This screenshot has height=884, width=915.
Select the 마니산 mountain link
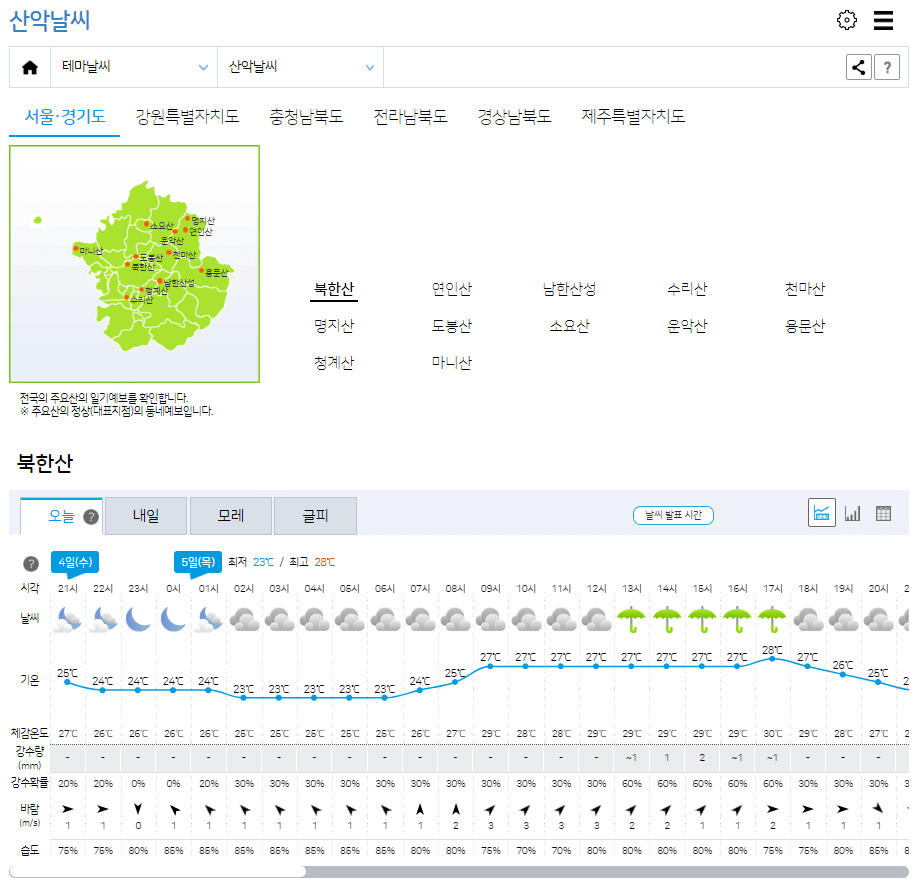pos(451,362)
